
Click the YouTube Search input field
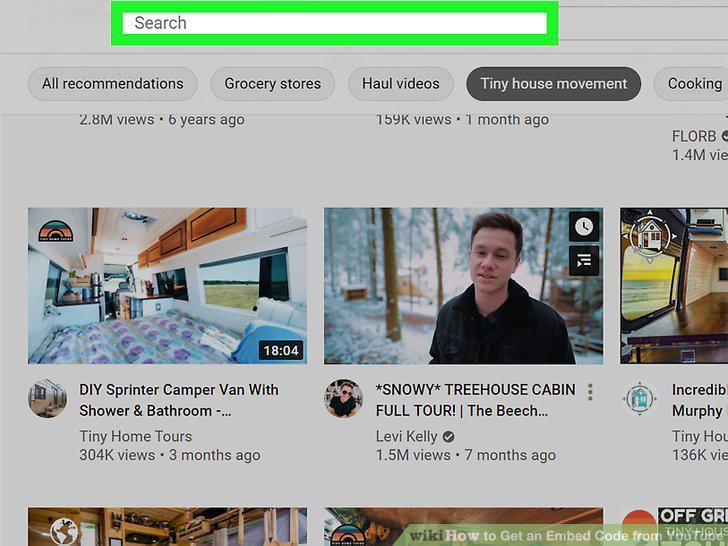[334, 23]
